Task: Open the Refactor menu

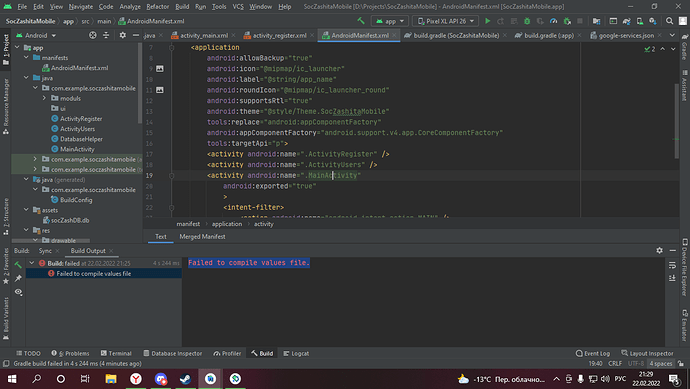Action: (x=157, y=7)
